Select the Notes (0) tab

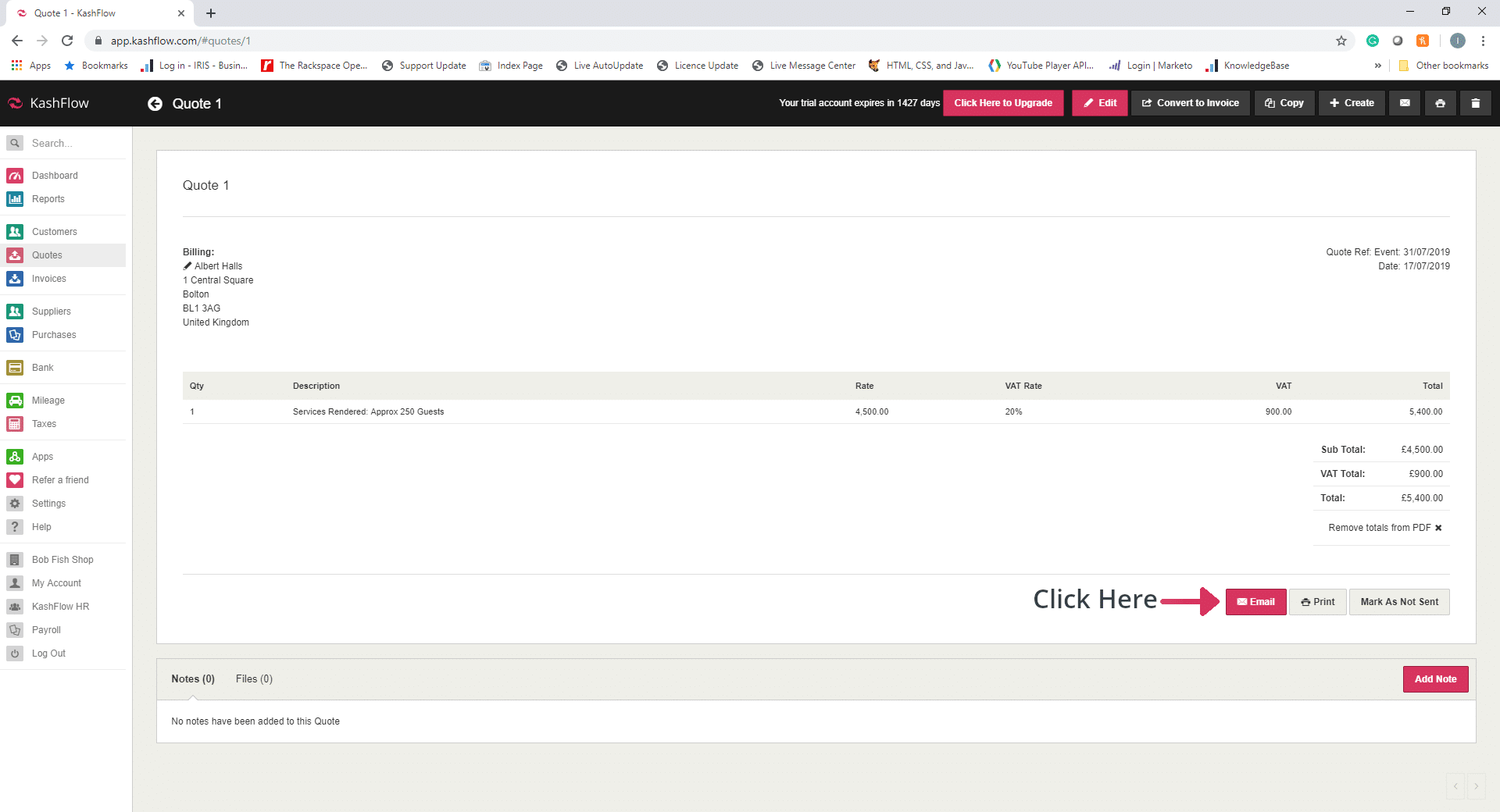click(193, 679)
